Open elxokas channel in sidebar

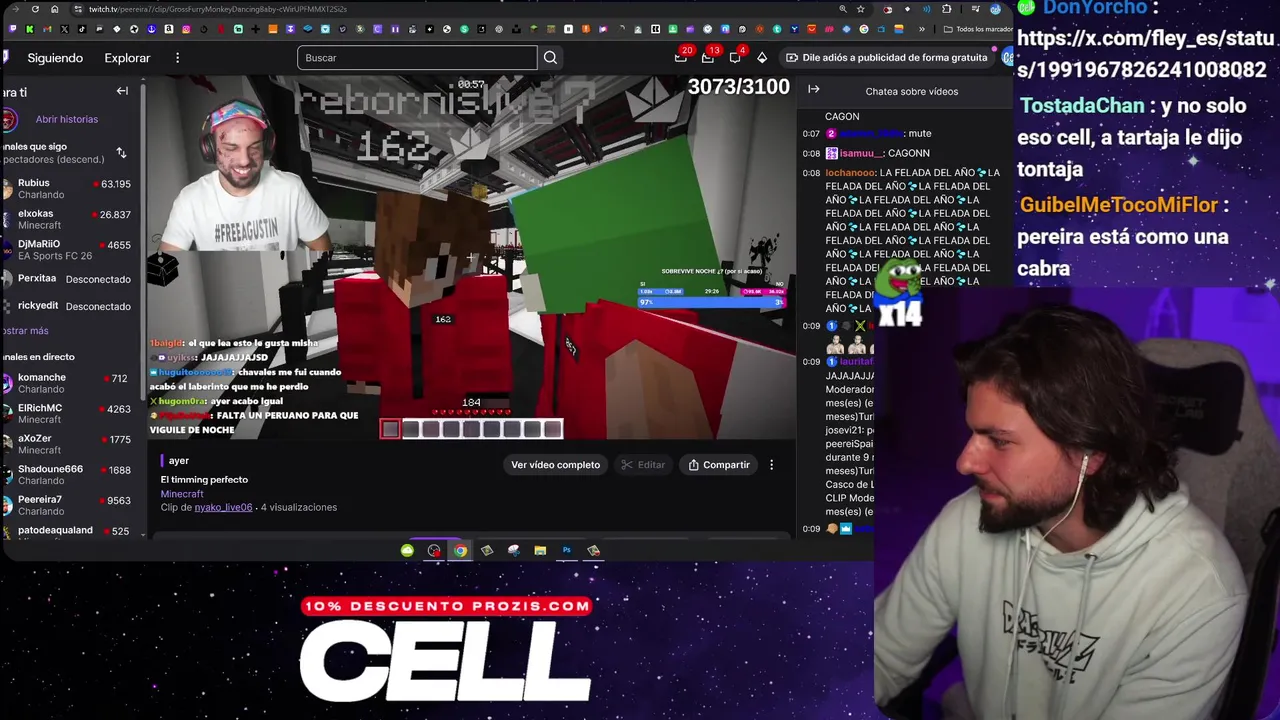[x=67, y=219]
